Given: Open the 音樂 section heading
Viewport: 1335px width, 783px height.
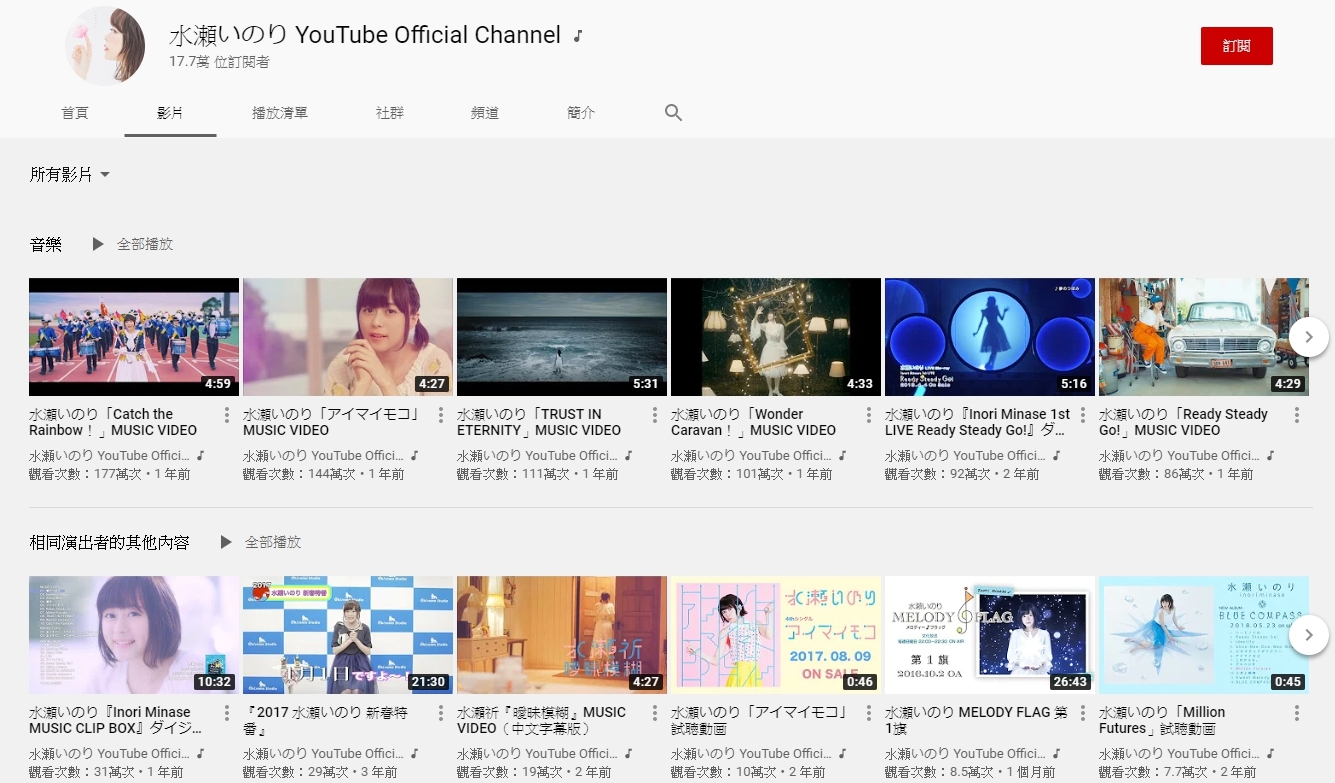Looking at the screenshot, I should [x=46, y=244].
